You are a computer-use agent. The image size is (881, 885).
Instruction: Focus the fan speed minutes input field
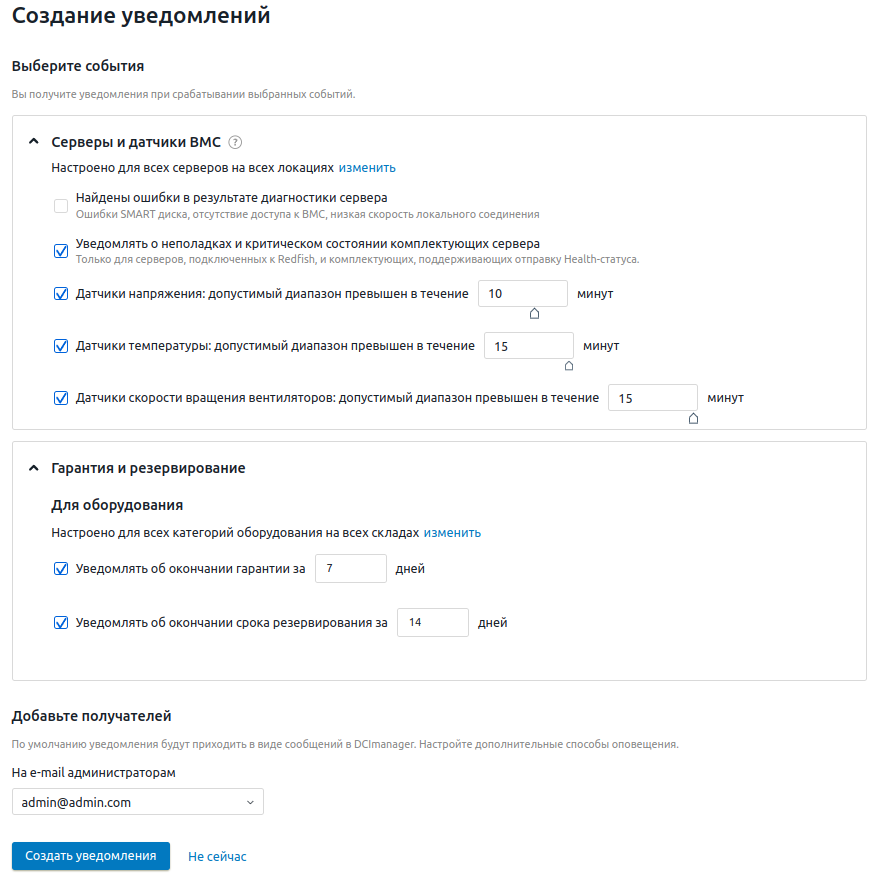coord(652,398)
